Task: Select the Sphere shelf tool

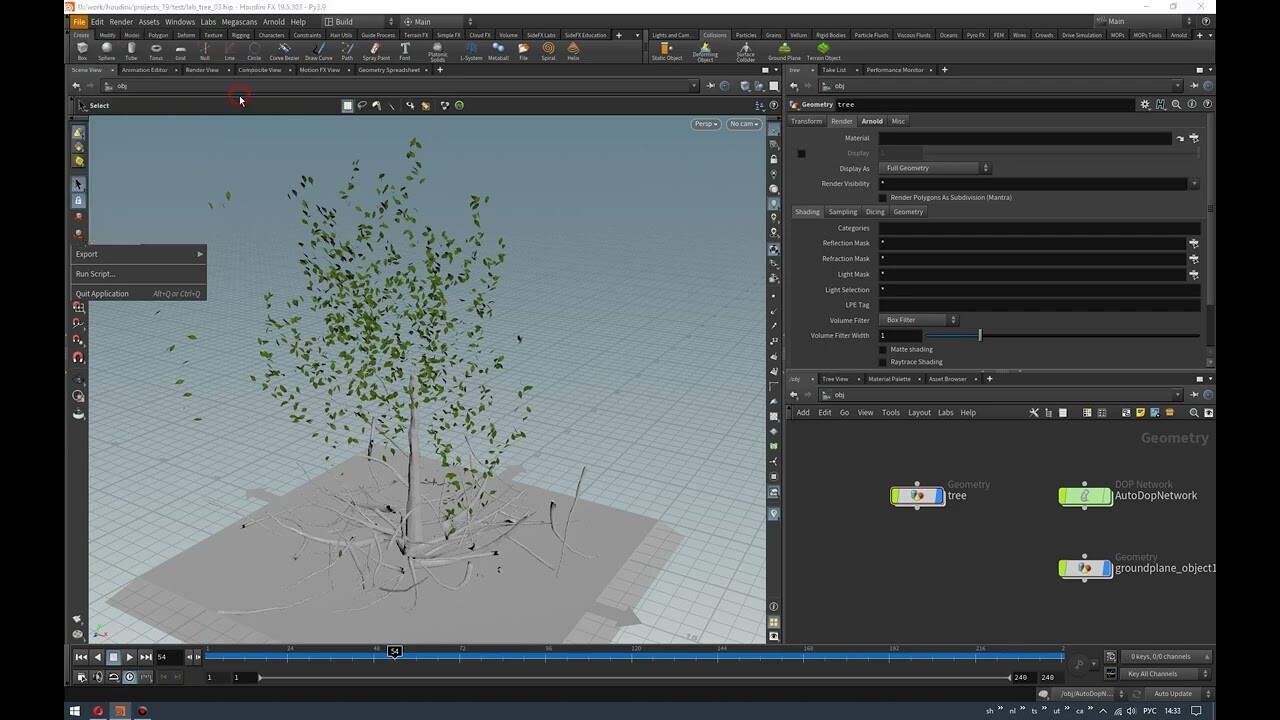Action: pyautogui.click(x=106, y=50)
